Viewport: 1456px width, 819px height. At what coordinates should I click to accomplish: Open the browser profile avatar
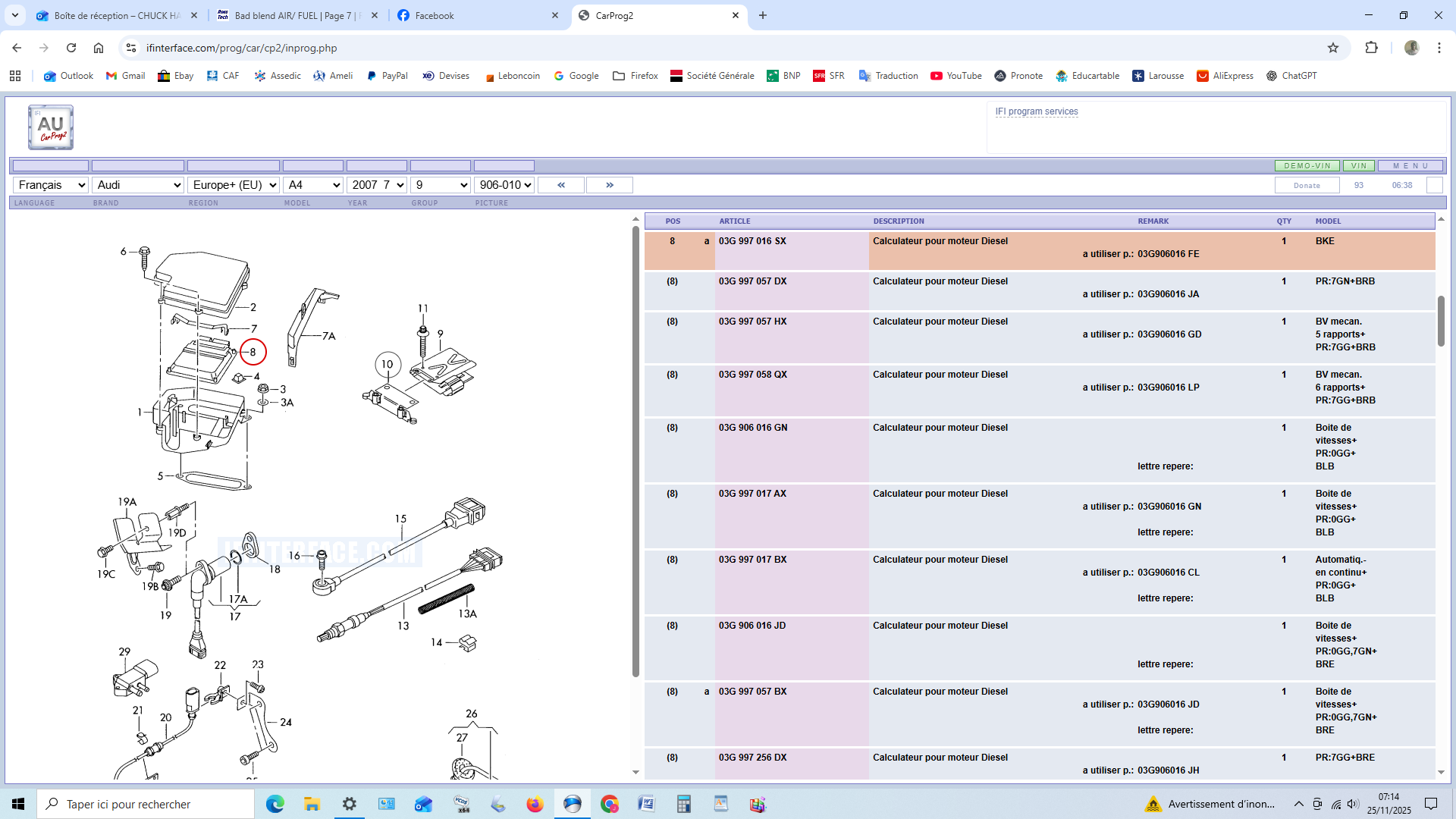tap(1411, 48)
